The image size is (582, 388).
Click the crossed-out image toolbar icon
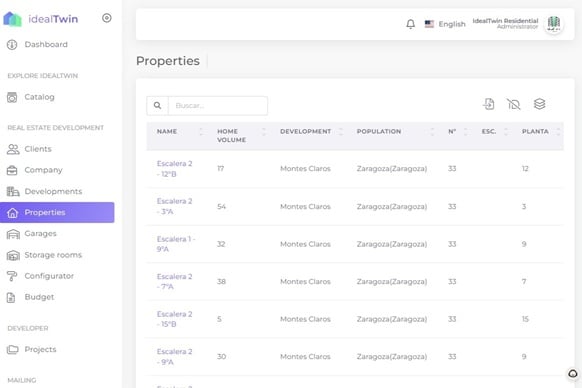(x=514, y=104)
